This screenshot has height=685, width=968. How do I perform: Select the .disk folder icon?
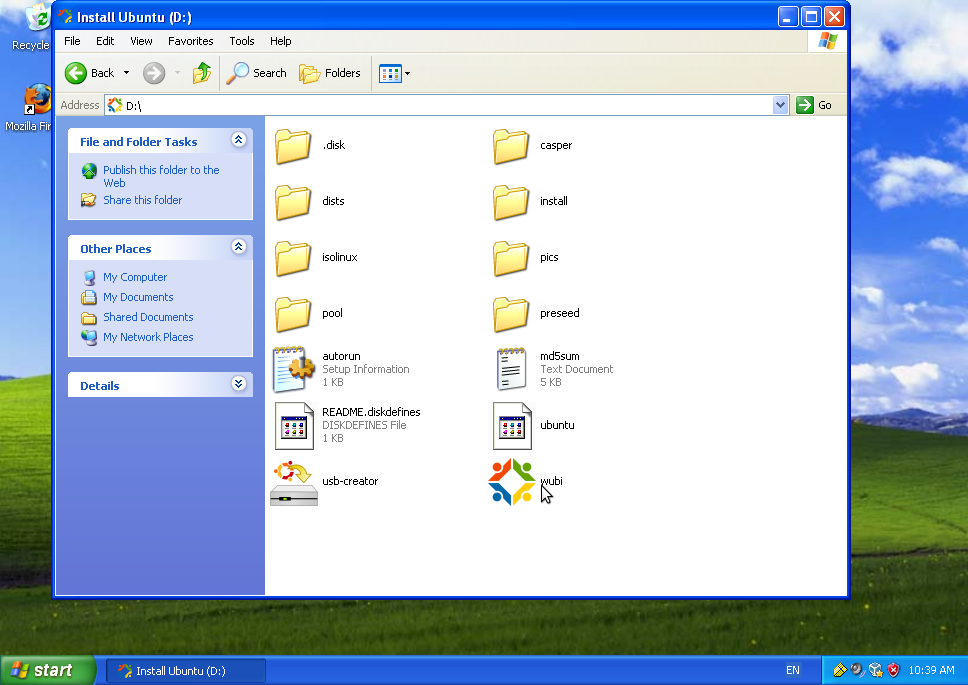pyautogui.click(x=293, y=146)
